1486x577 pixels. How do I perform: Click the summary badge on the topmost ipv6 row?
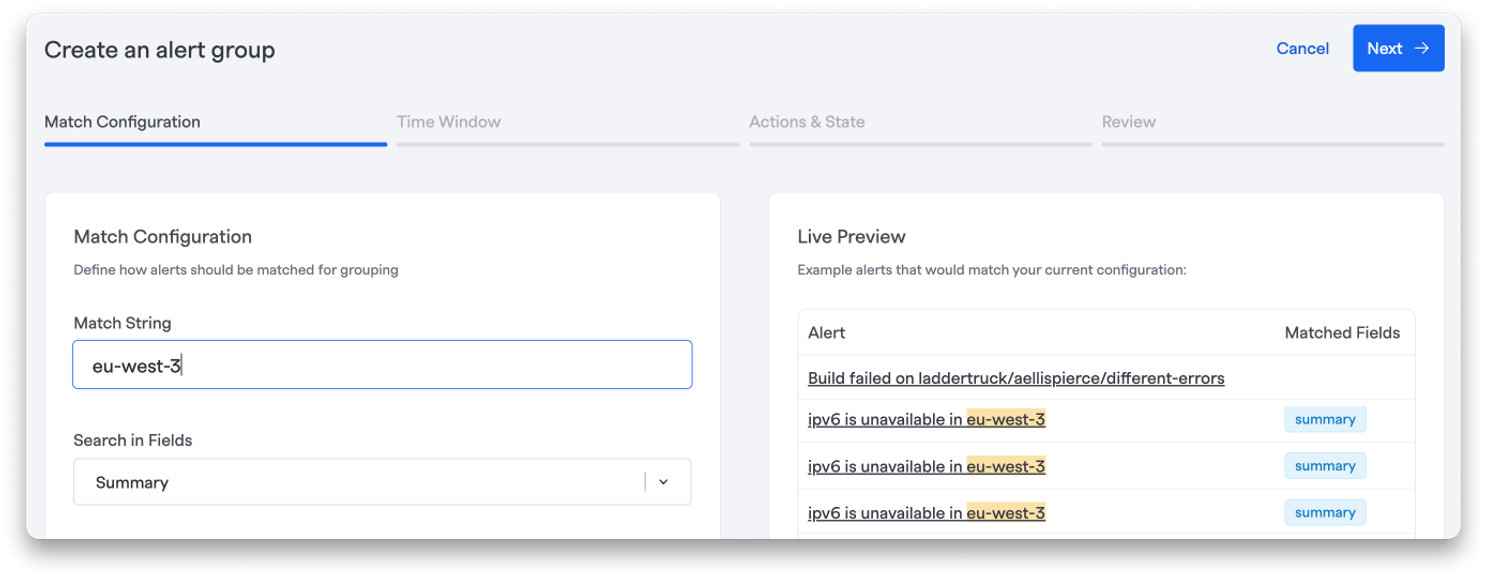pyautogui.click(x=1325, y=419)
